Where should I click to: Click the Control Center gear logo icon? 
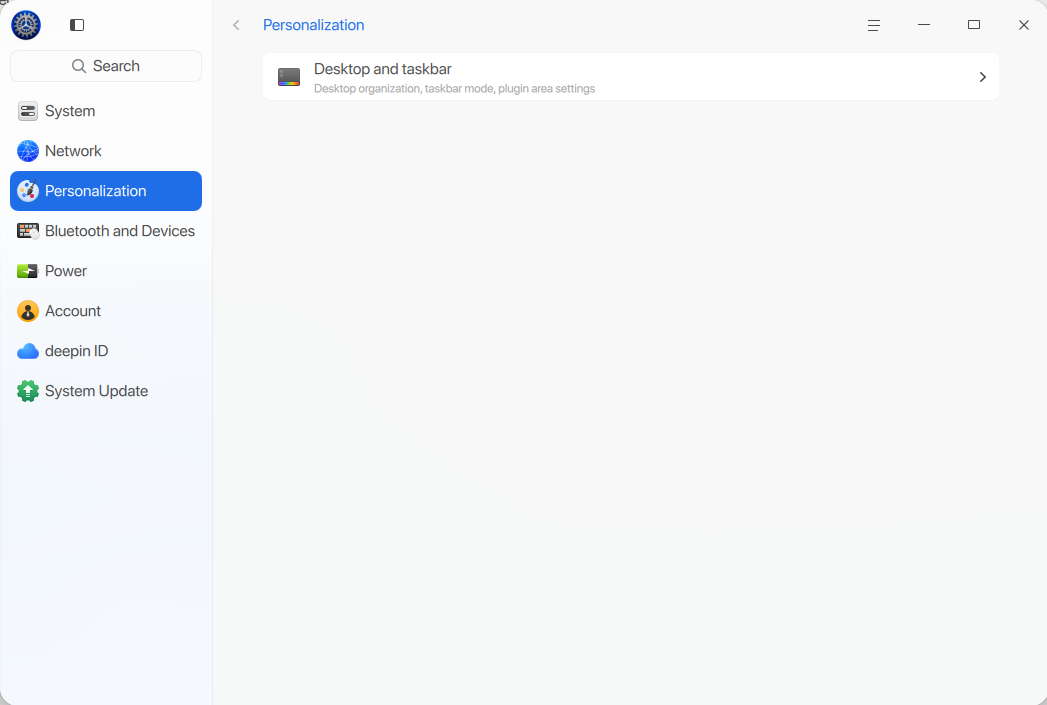coord(26,25)
